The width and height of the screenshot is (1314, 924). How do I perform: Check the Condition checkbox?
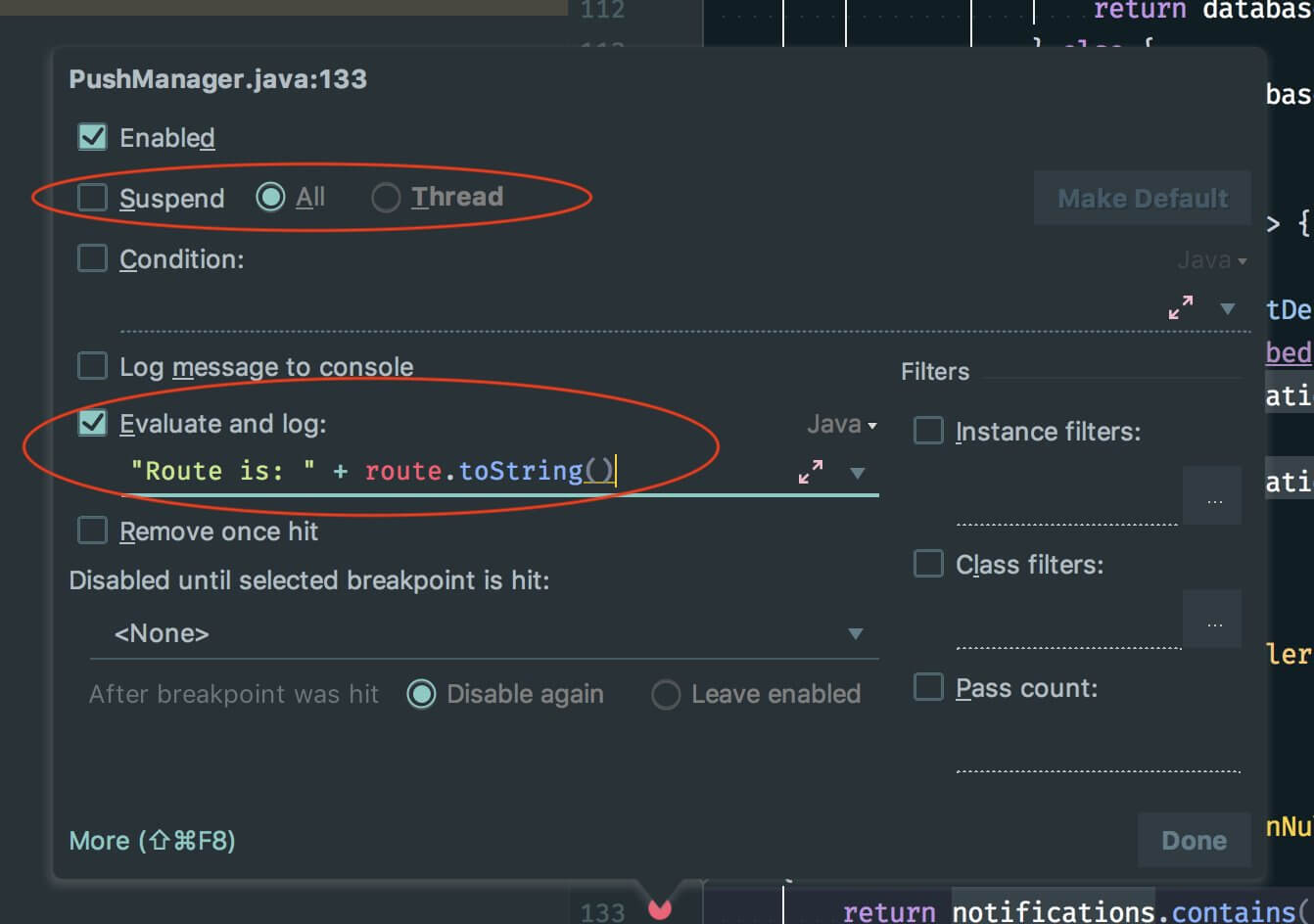[x=91, y=258]
